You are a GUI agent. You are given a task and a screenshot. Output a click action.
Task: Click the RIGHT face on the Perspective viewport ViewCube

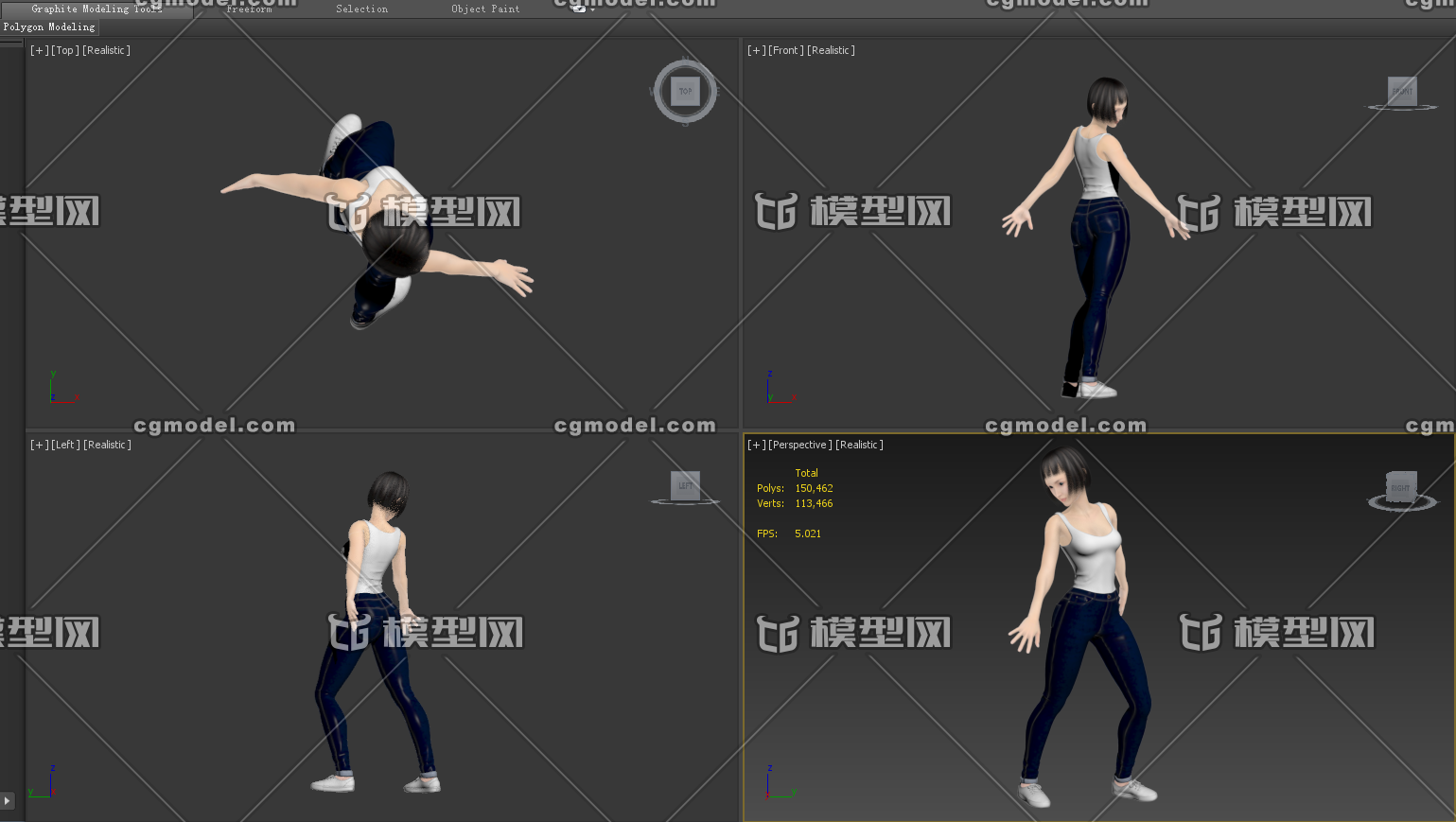[x=1399, y=485]
